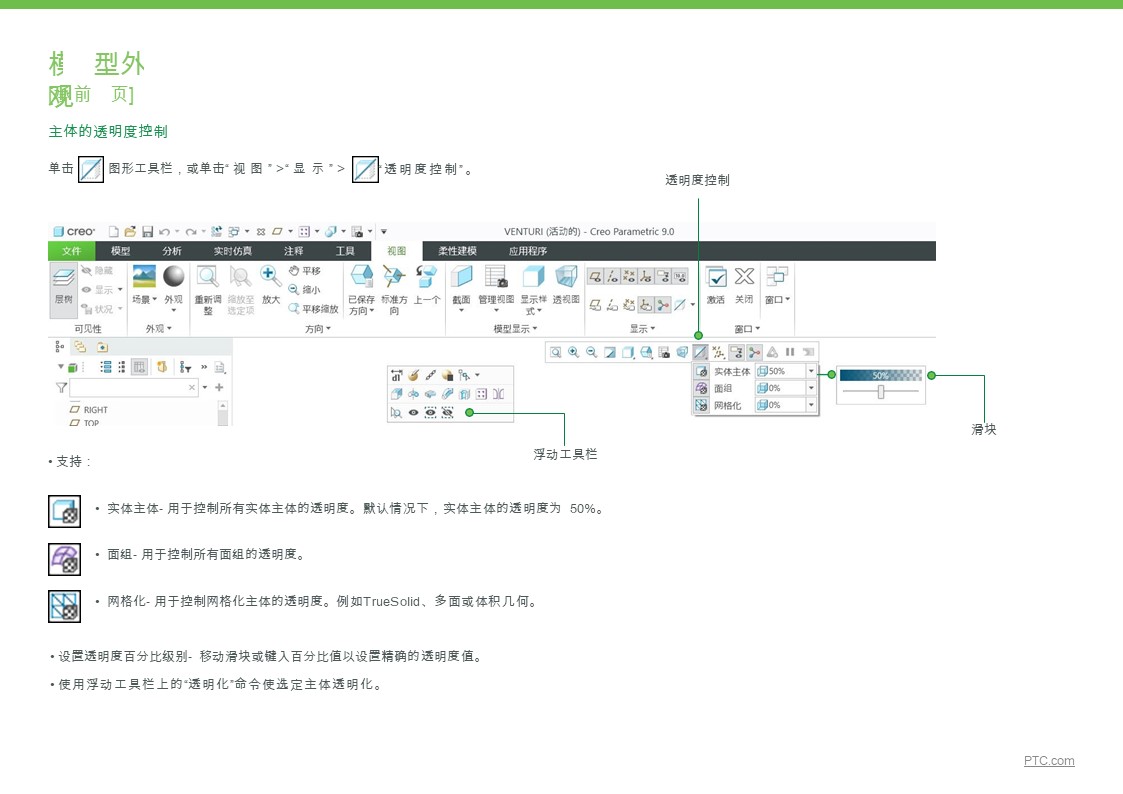This screenshot has height=794, width=1123.
Task: Click the transparency slider handle
Action: pos(881,392)
